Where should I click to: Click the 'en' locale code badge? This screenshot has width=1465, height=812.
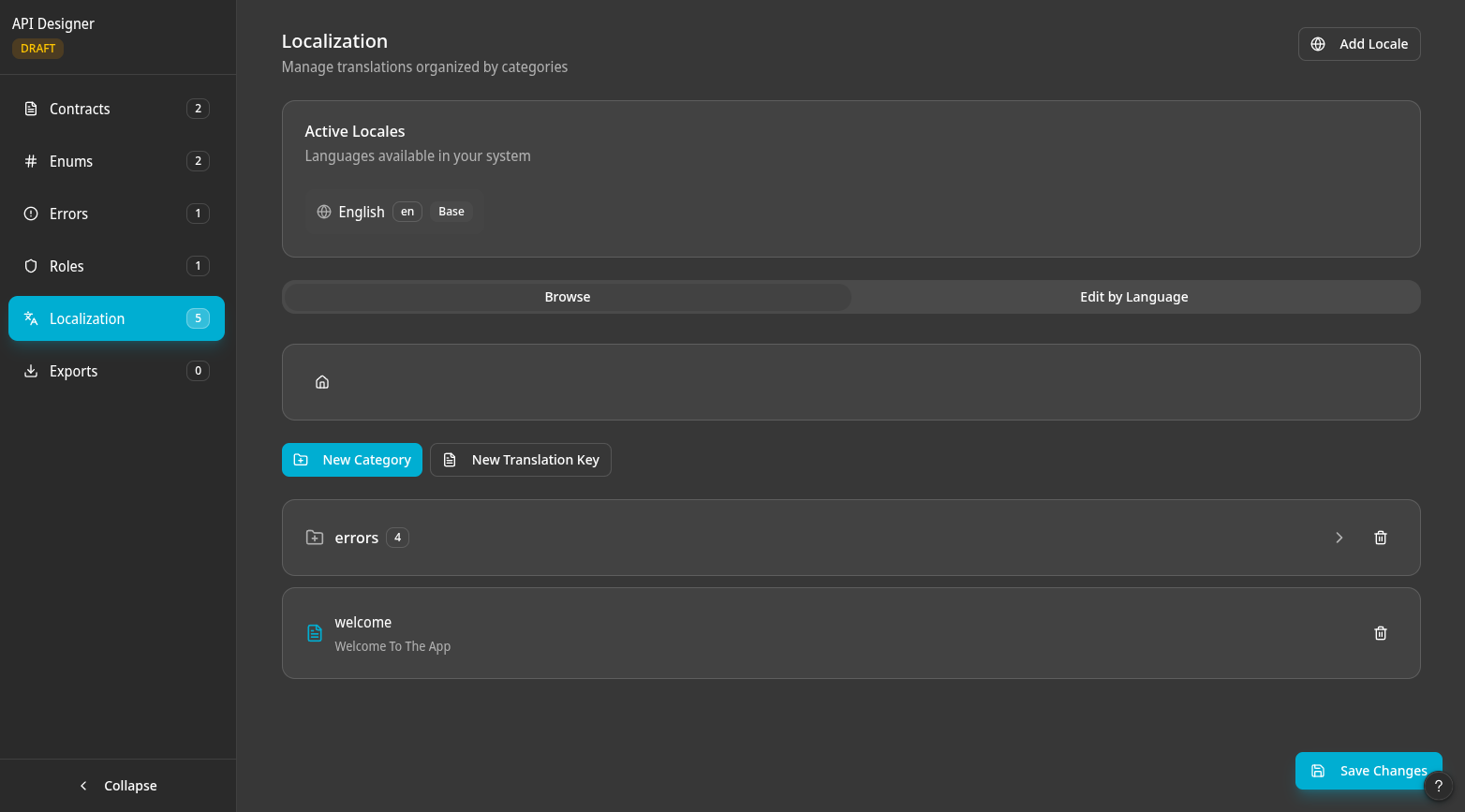(x=407, y=212)
